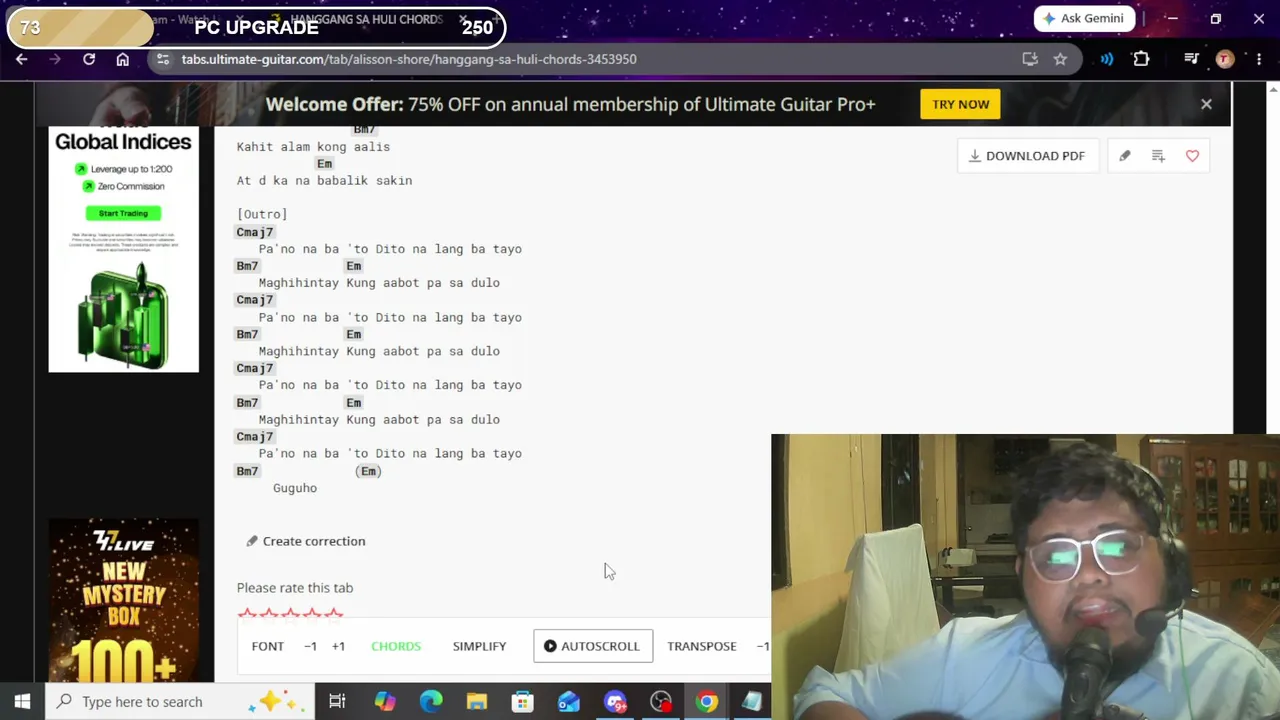Open Microsoft Store from the taskbar
The image size is (1280, 720).
(x=523, y=702)
